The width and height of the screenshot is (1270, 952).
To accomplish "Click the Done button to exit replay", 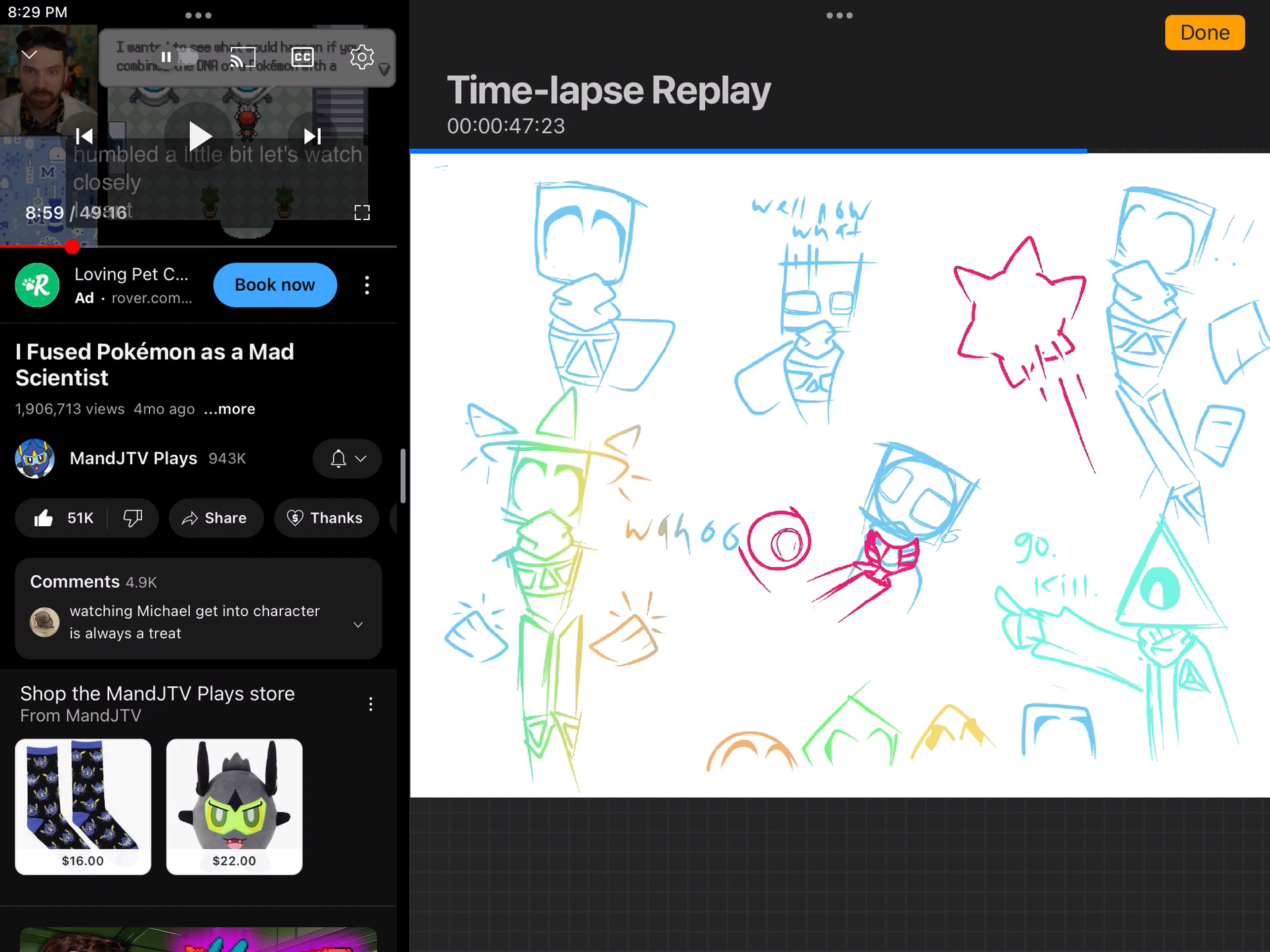I will [x=1204, y=33].
